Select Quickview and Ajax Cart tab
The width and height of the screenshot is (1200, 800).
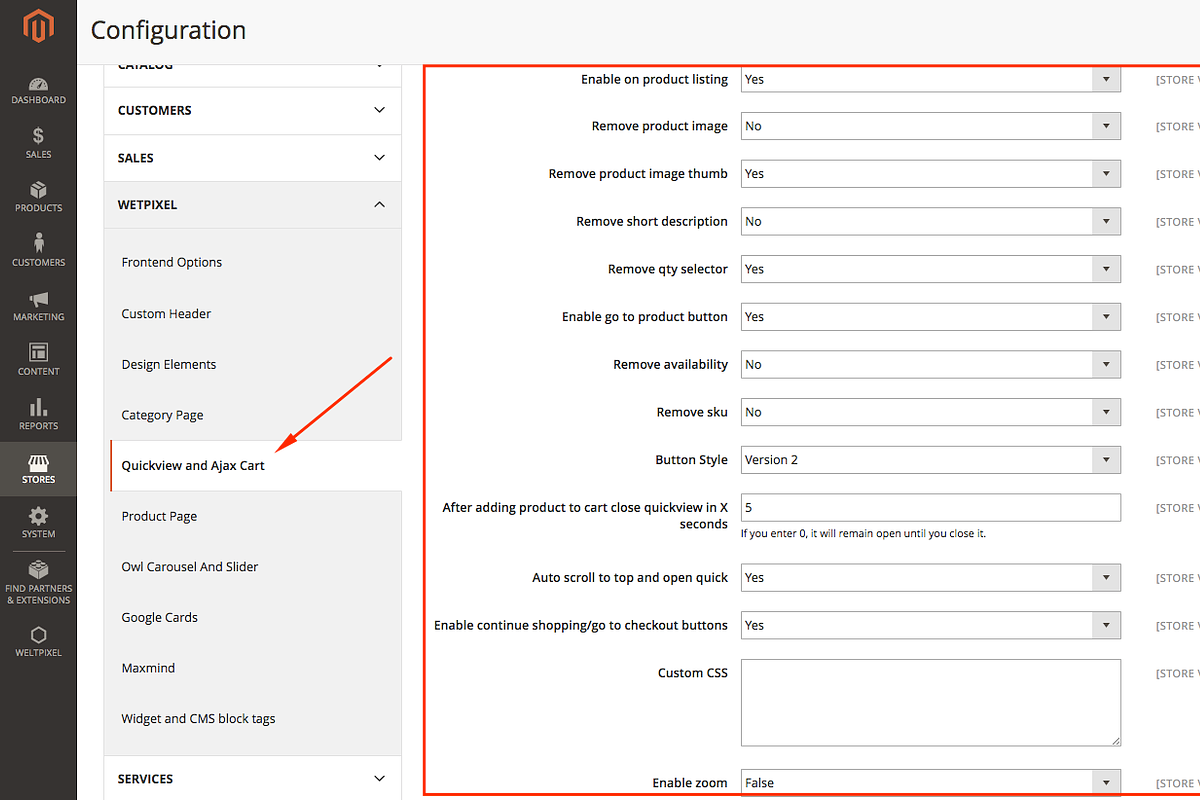pyautogui.click(x=193, y=465)
